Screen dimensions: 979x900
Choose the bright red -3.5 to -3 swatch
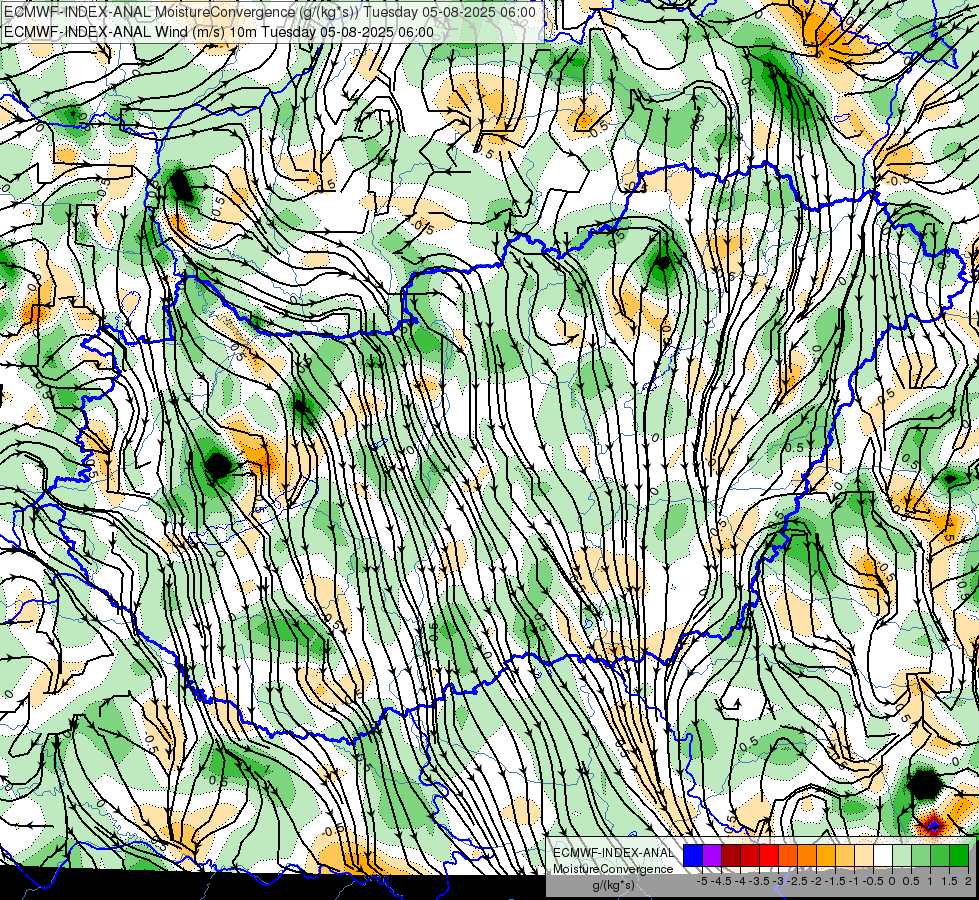(x=769, y=856)
